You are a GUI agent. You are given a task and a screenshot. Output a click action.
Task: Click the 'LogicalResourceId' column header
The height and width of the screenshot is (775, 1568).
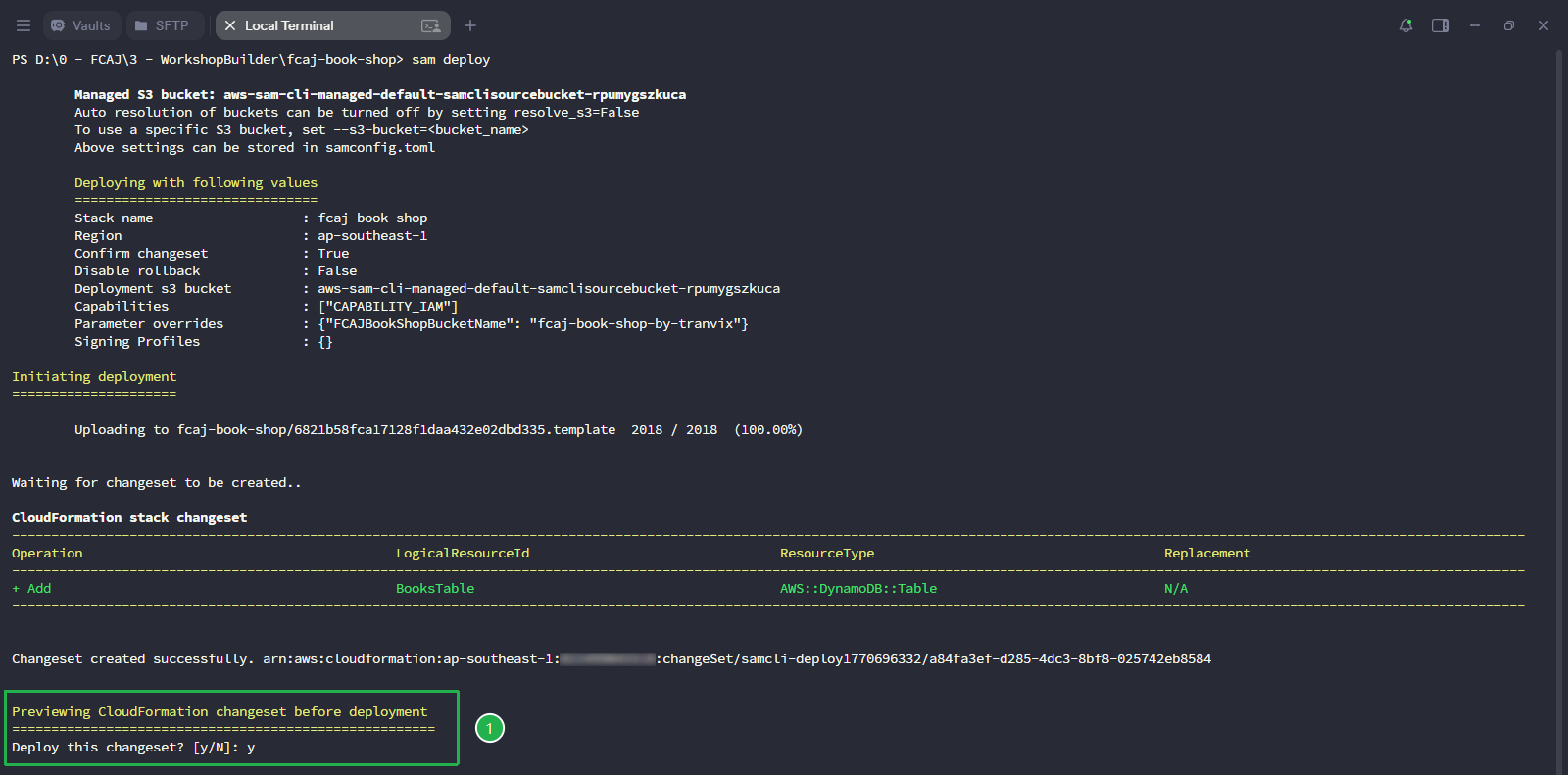(463, 554)
